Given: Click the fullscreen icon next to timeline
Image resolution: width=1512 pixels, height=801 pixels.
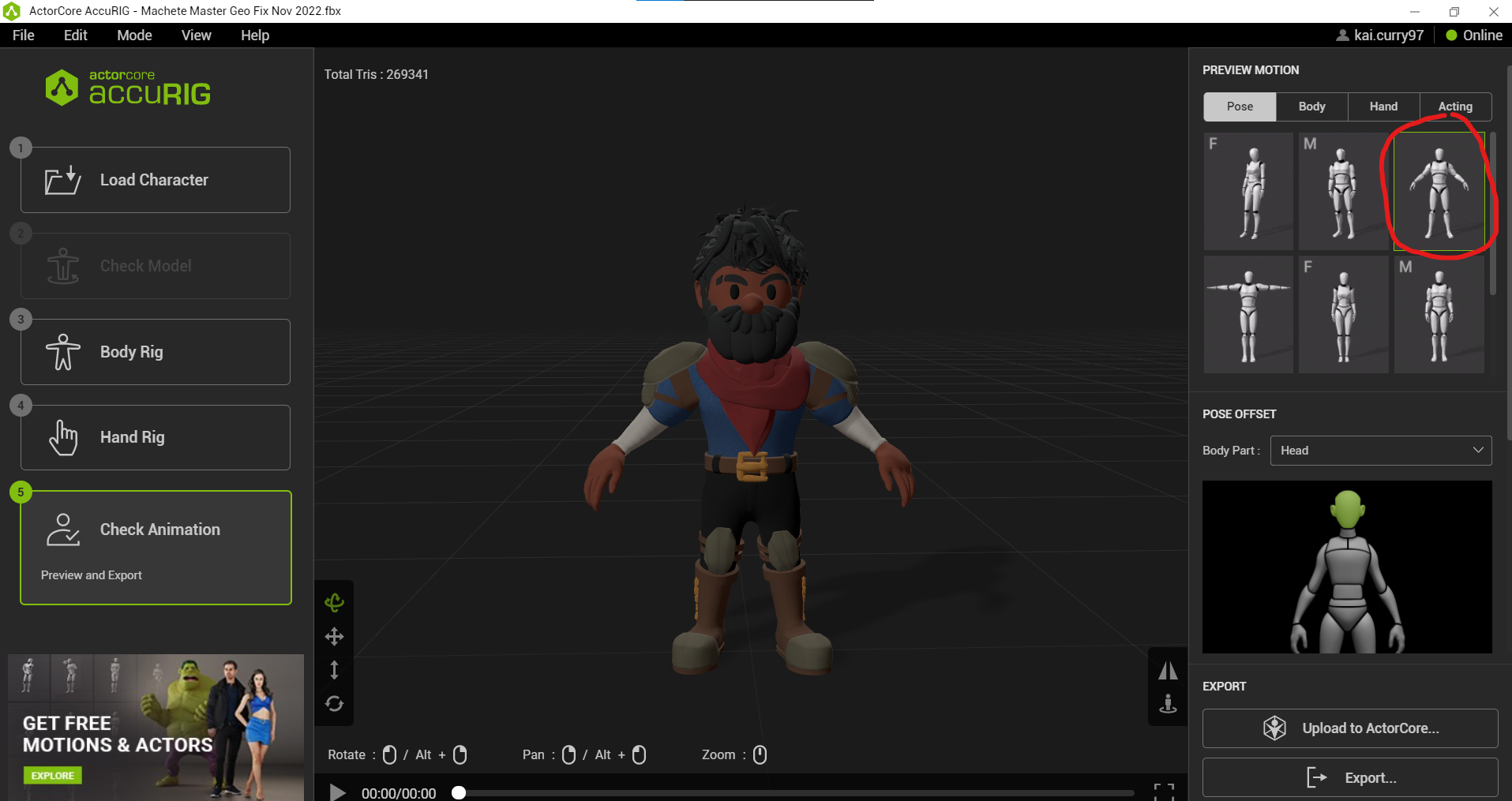Looking at the screenshot, I should 1164,792.
